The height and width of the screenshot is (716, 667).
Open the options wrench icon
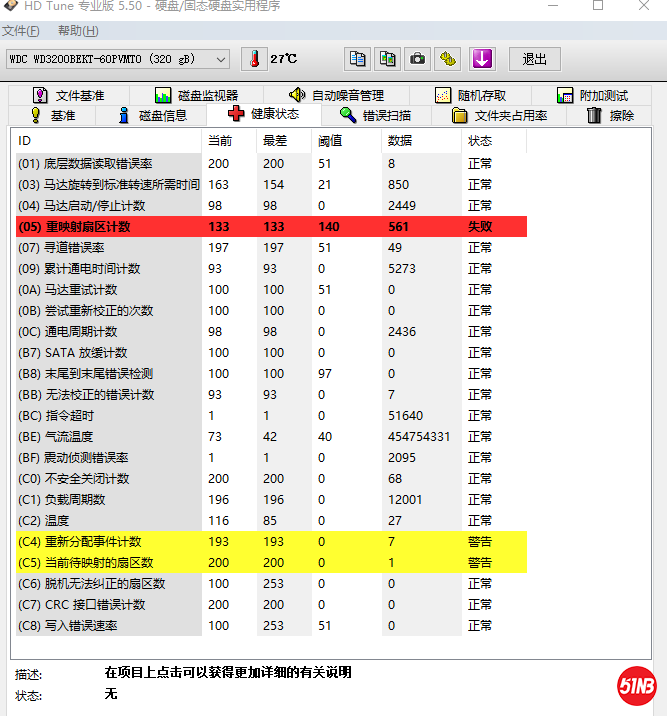tap(448, 59)
